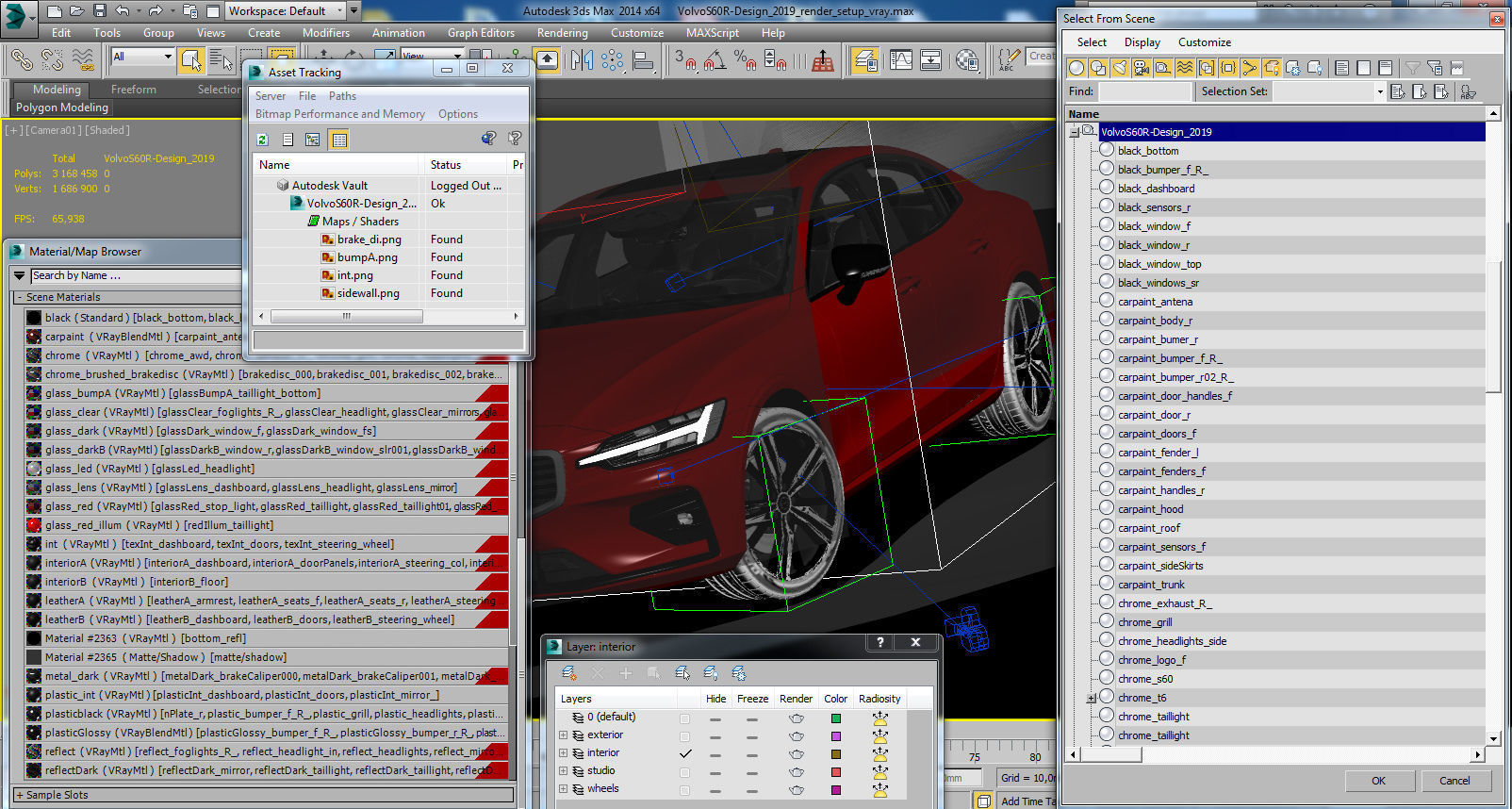Screen dimensions: 1512x809
Task: Set 0 (default) as current layer
Action: click(685, 718)
